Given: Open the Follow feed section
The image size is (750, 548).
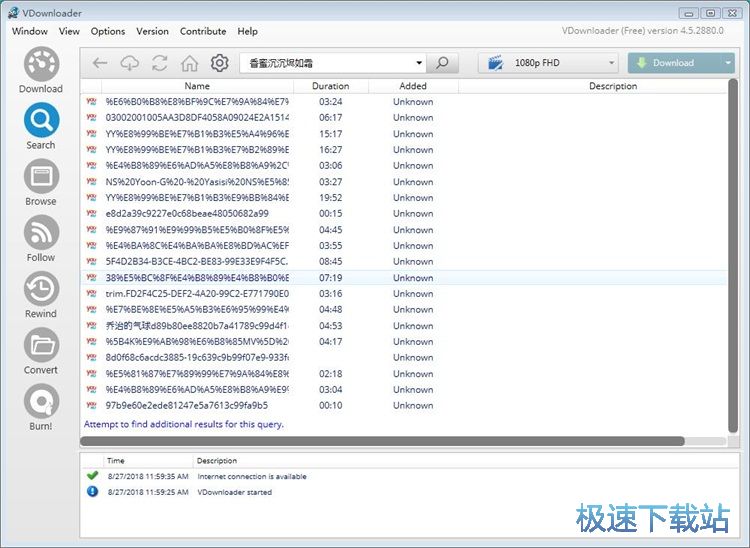Looking at the screenshot, I should point(41,239).
